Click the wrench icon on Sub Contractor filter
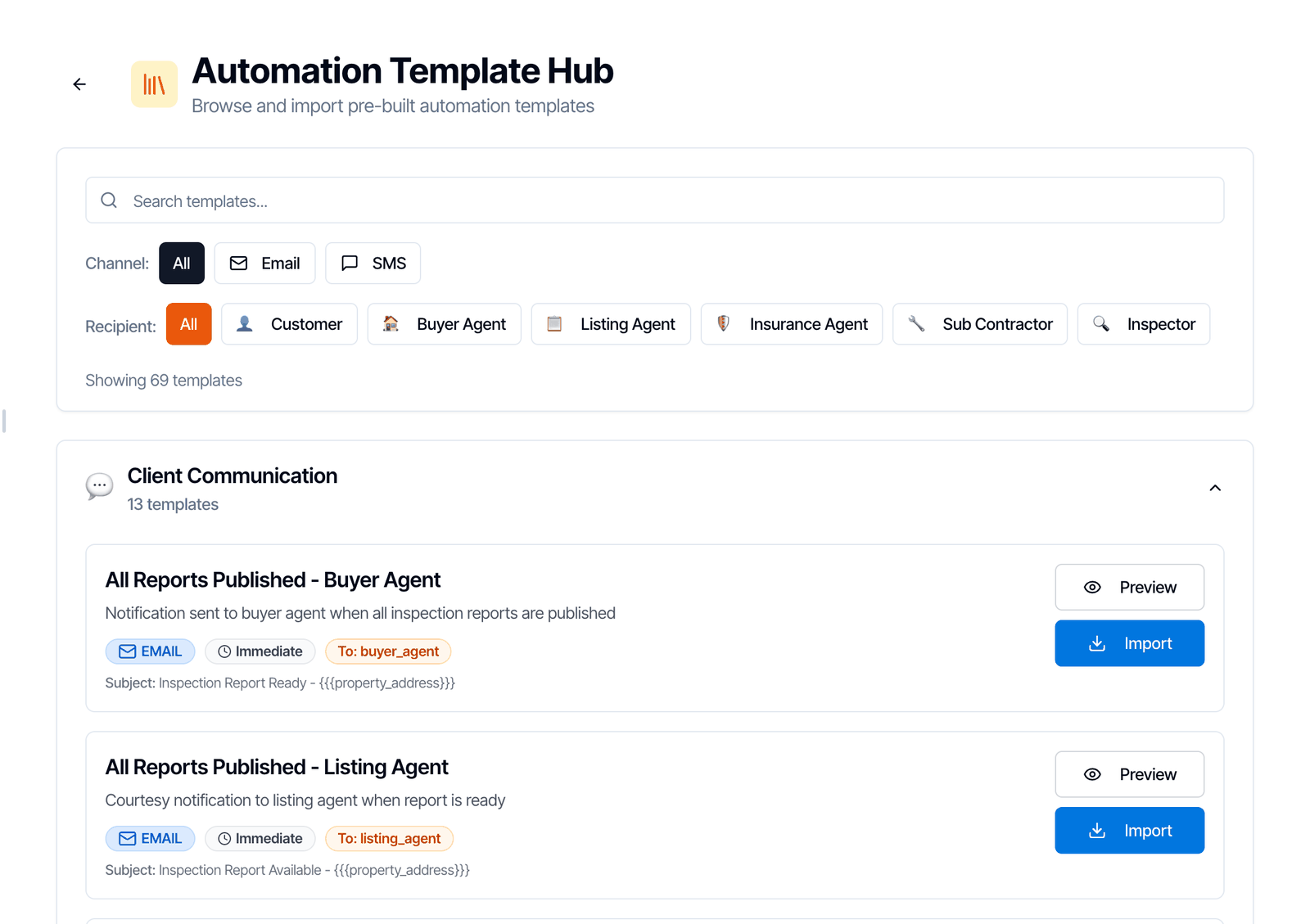The image size is (1310, 924). [x=916, y=324]
